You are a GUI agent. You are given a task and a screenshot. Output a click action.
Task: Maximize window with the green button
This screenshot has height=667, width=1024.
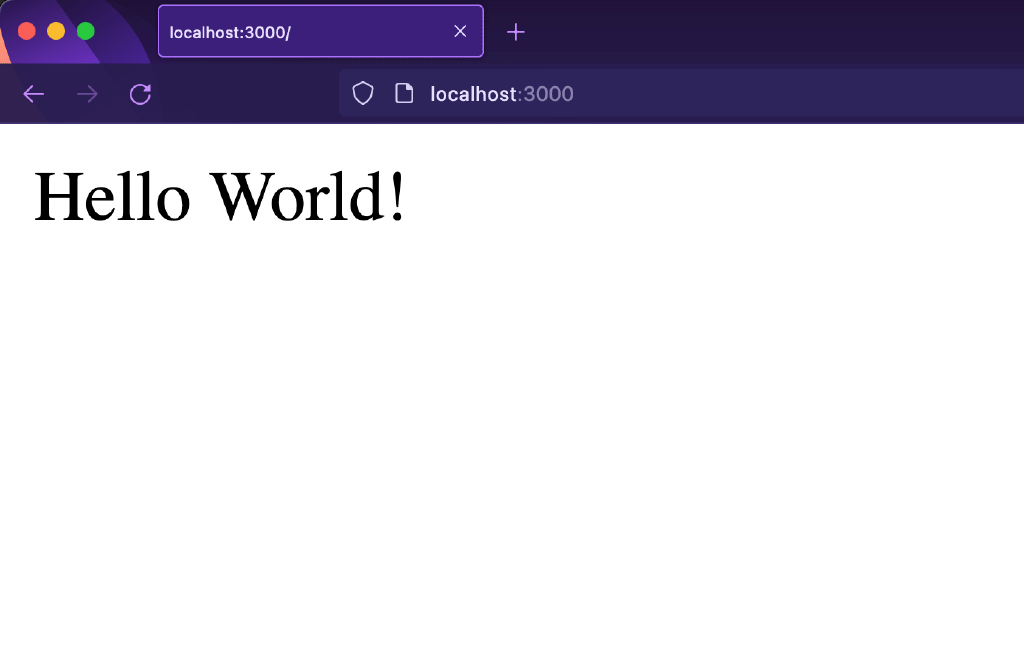click(x=86, y=31)
